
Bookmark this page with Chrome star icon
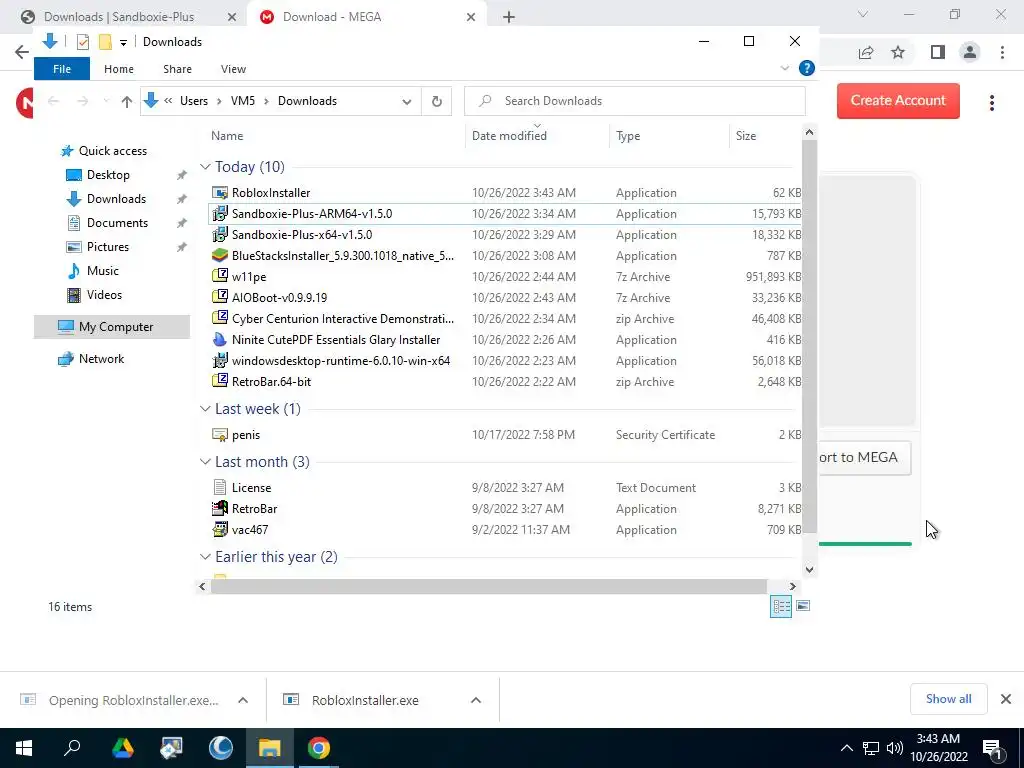pos(898,52)
